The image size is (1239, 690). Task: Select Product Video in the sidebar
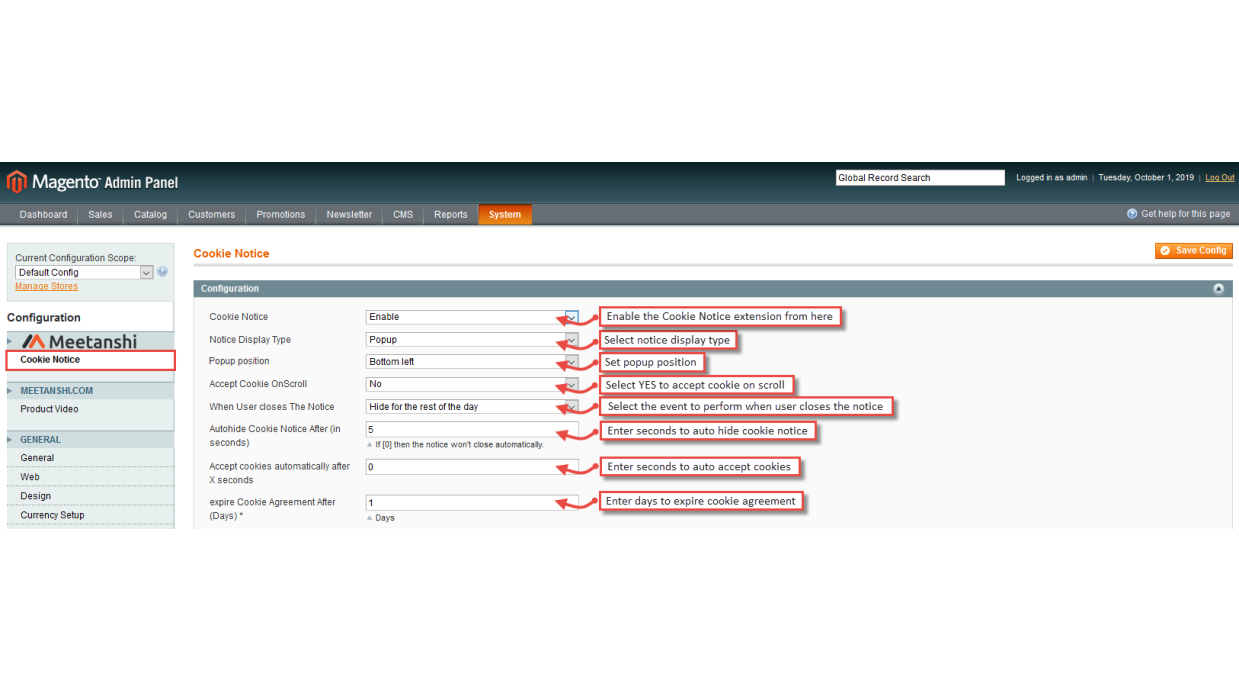[x=49, y=409]
